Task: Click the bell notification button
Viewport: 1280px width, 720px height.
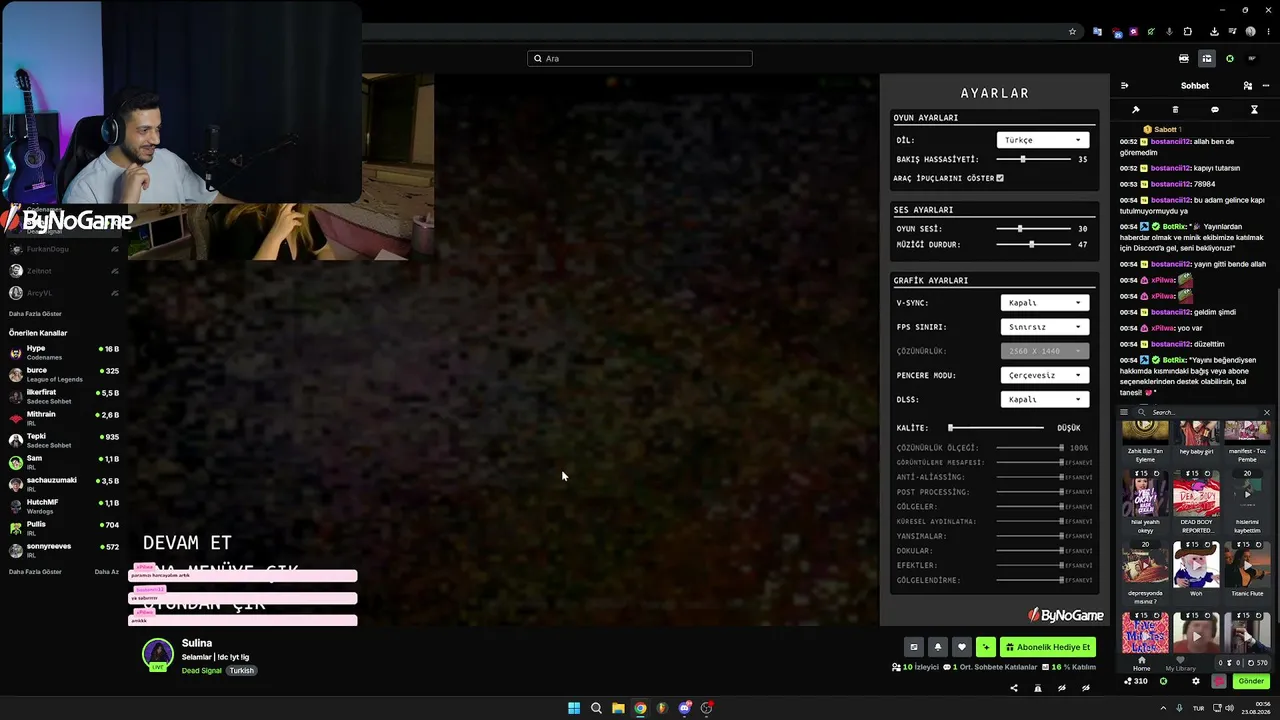Action: 937,647
